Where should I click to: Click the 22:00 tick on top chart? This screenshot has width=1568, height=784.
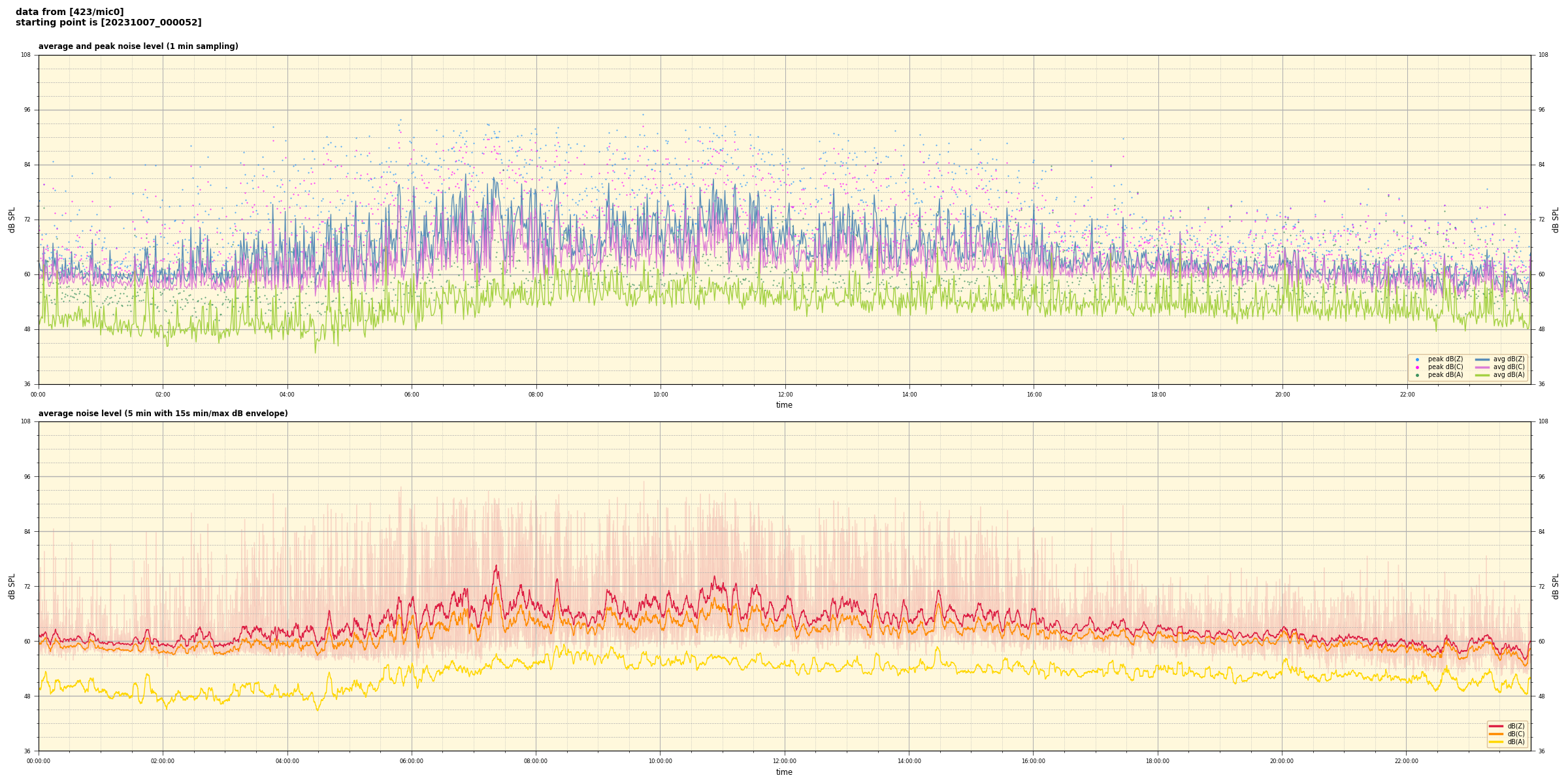1407,395
